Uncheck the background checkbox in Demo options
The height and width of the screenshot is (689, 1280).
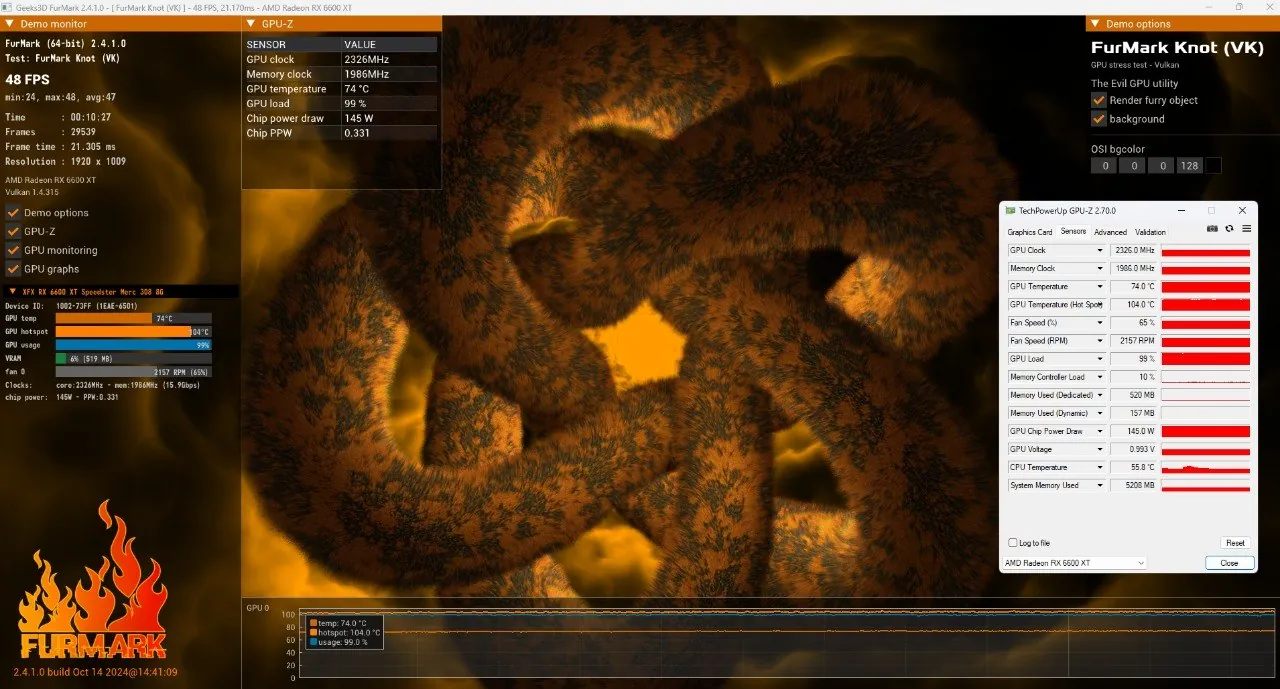1098,119
